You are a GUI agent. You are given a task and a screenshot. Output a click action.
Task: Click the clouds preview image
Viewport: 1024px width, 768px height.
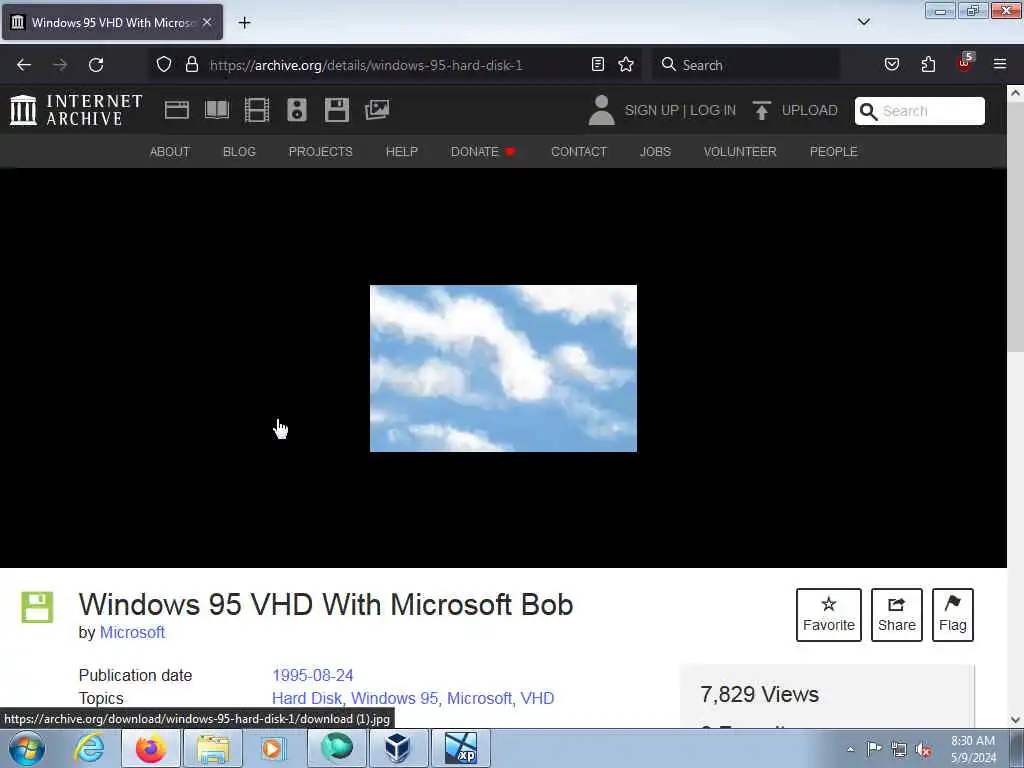click(503, 368)
